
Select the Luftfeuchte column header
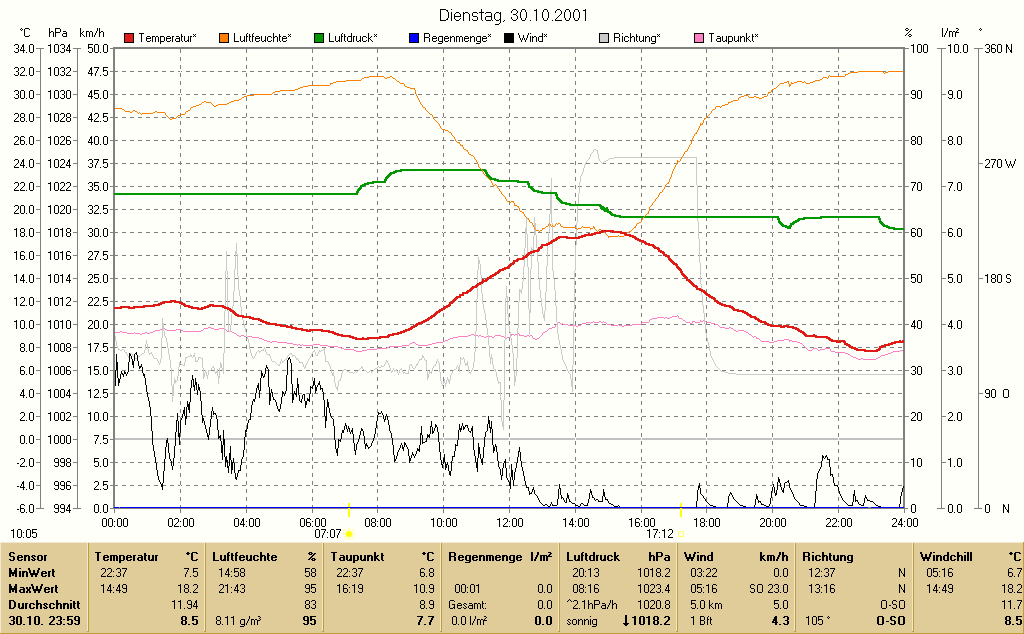click(x=244, y=557)
